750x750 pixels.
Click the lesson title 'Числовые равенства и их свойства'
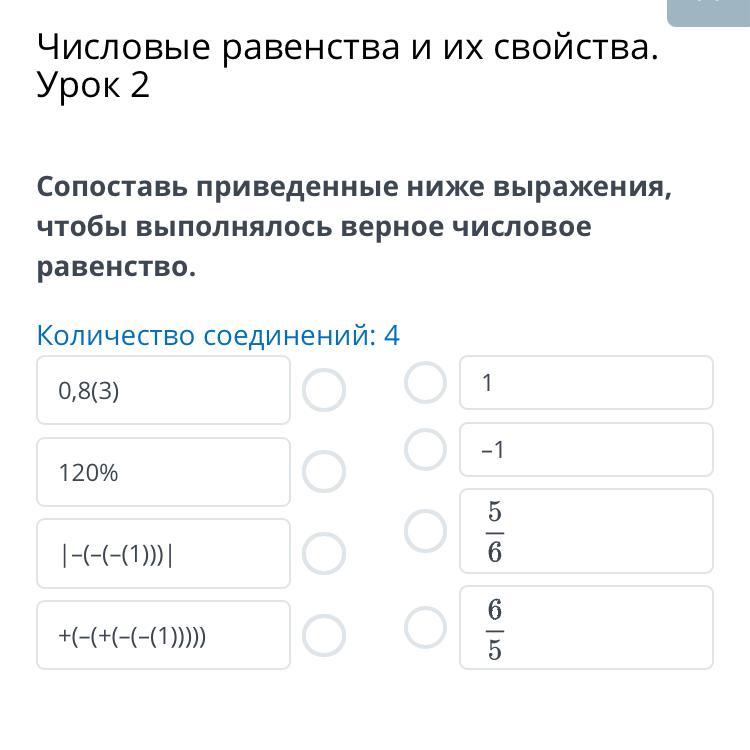347,48
